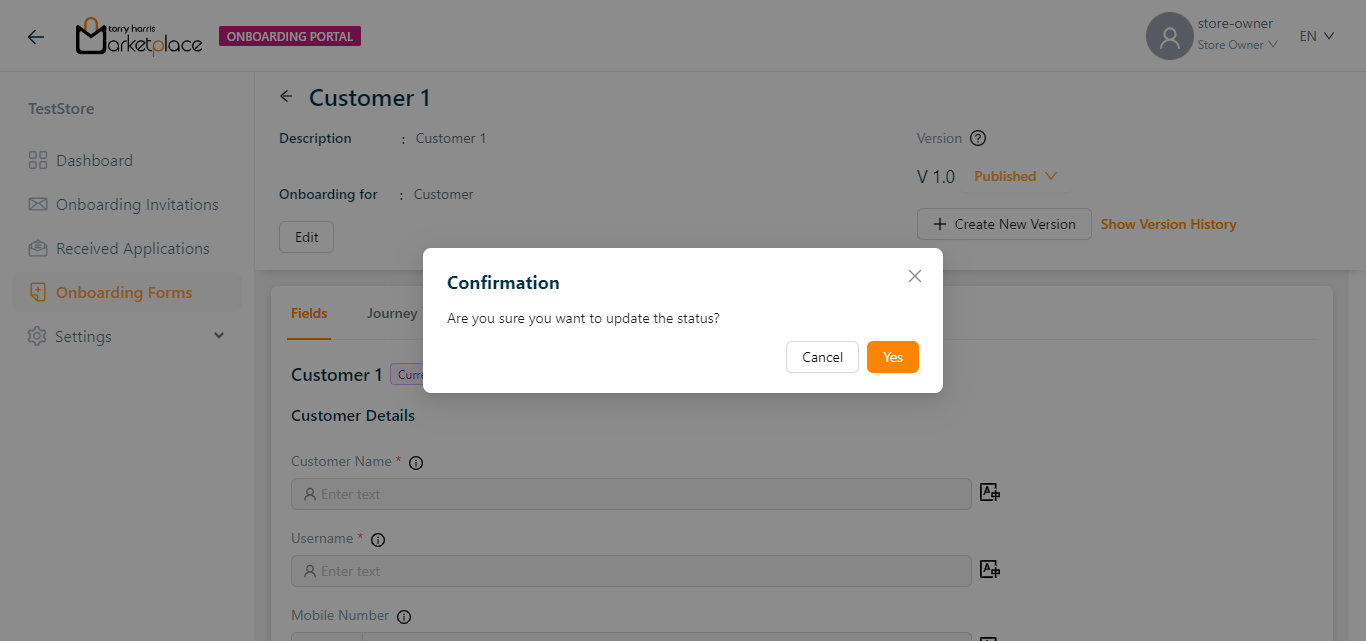The image size is (1366, 641).
Task: Click the Version help question mark icon
Action: pos(978,139)
